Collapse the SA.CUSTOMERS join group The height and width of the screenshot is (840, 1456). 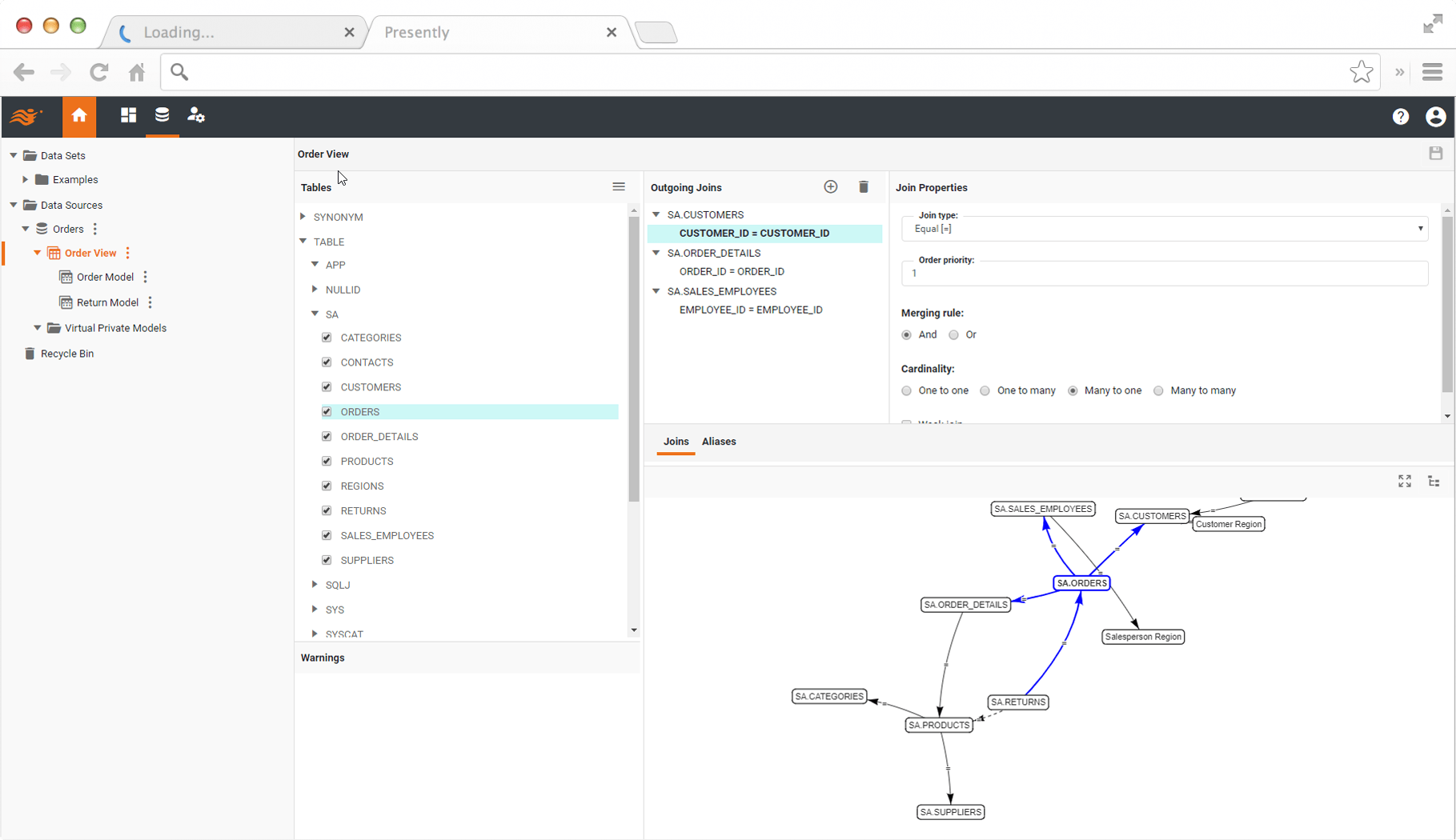point(656,214)
